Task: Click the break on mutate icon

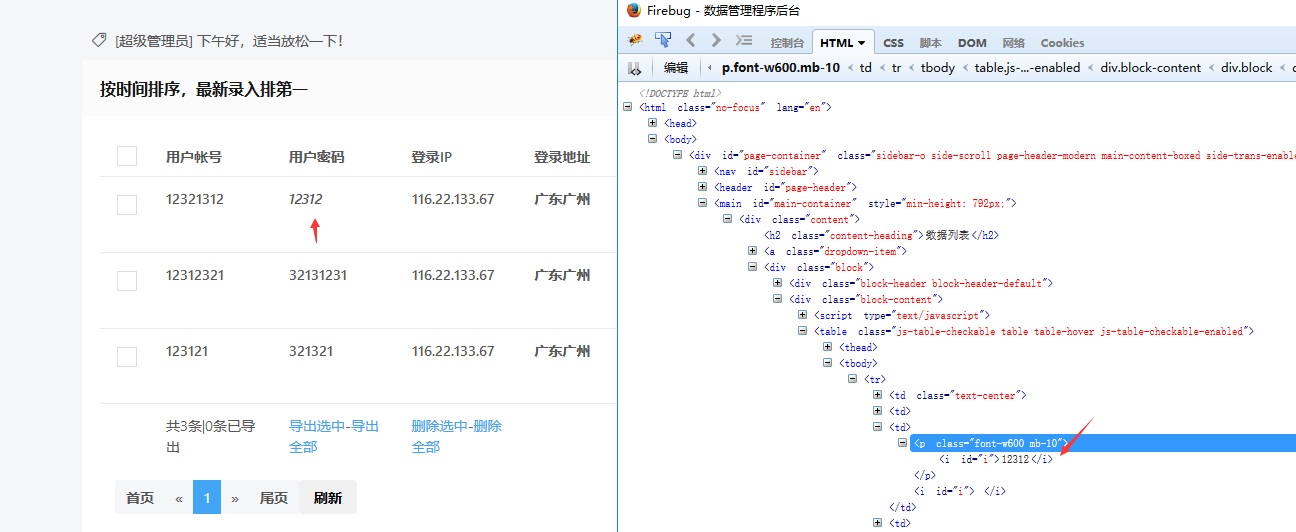Action: 634,68
